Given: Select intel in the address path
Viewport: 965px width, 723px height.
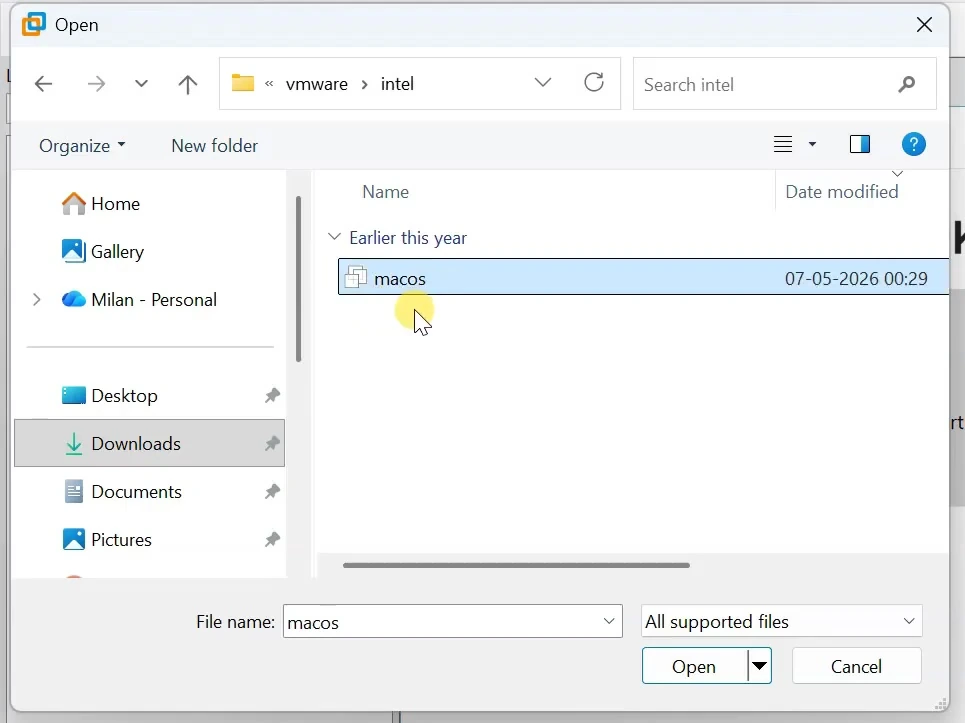Looking at the screenshot, I should [397, 84].
